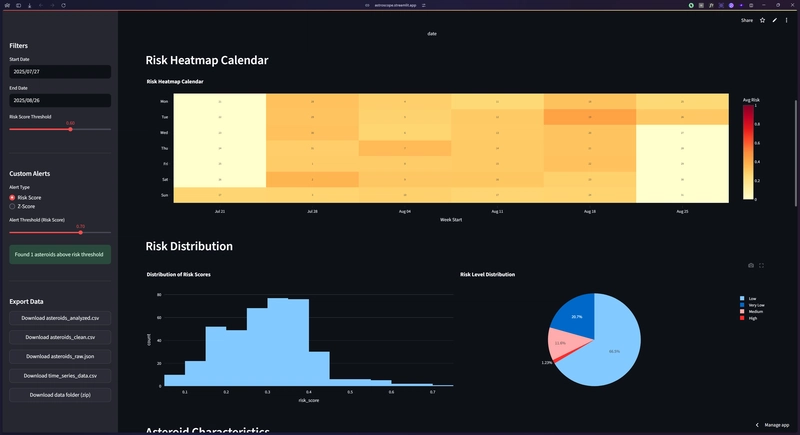This screenshot has width=800, height=435.
Task: Download data folder (zip)
Action: [x=60, y=395]
